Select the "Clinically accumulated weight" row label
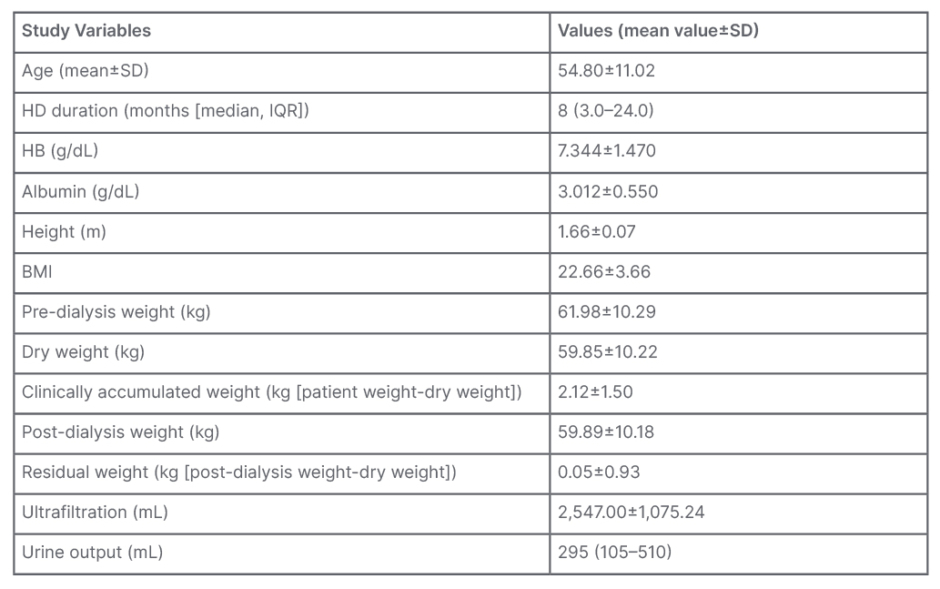940x589 pixels. click(x=271, y=392)
